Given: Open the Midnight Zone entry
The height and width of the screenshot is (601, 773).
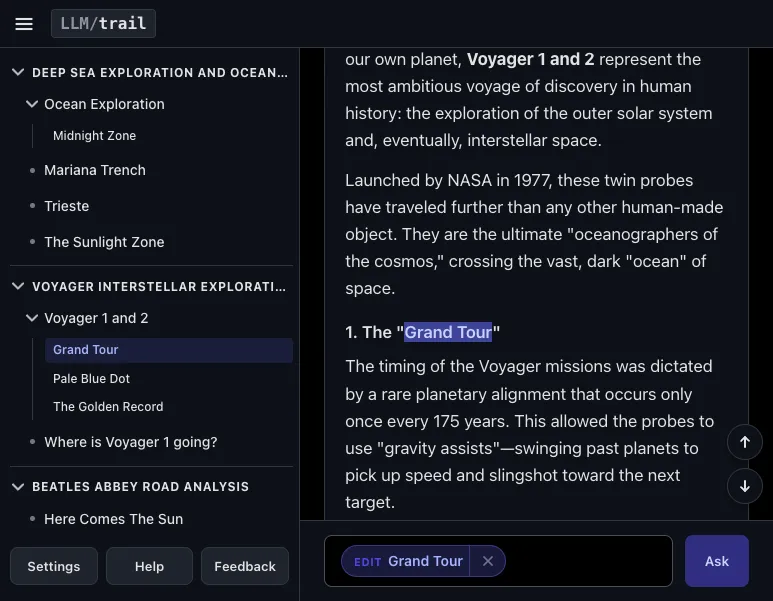Looking at the screenshot, I should click(94, 136).
